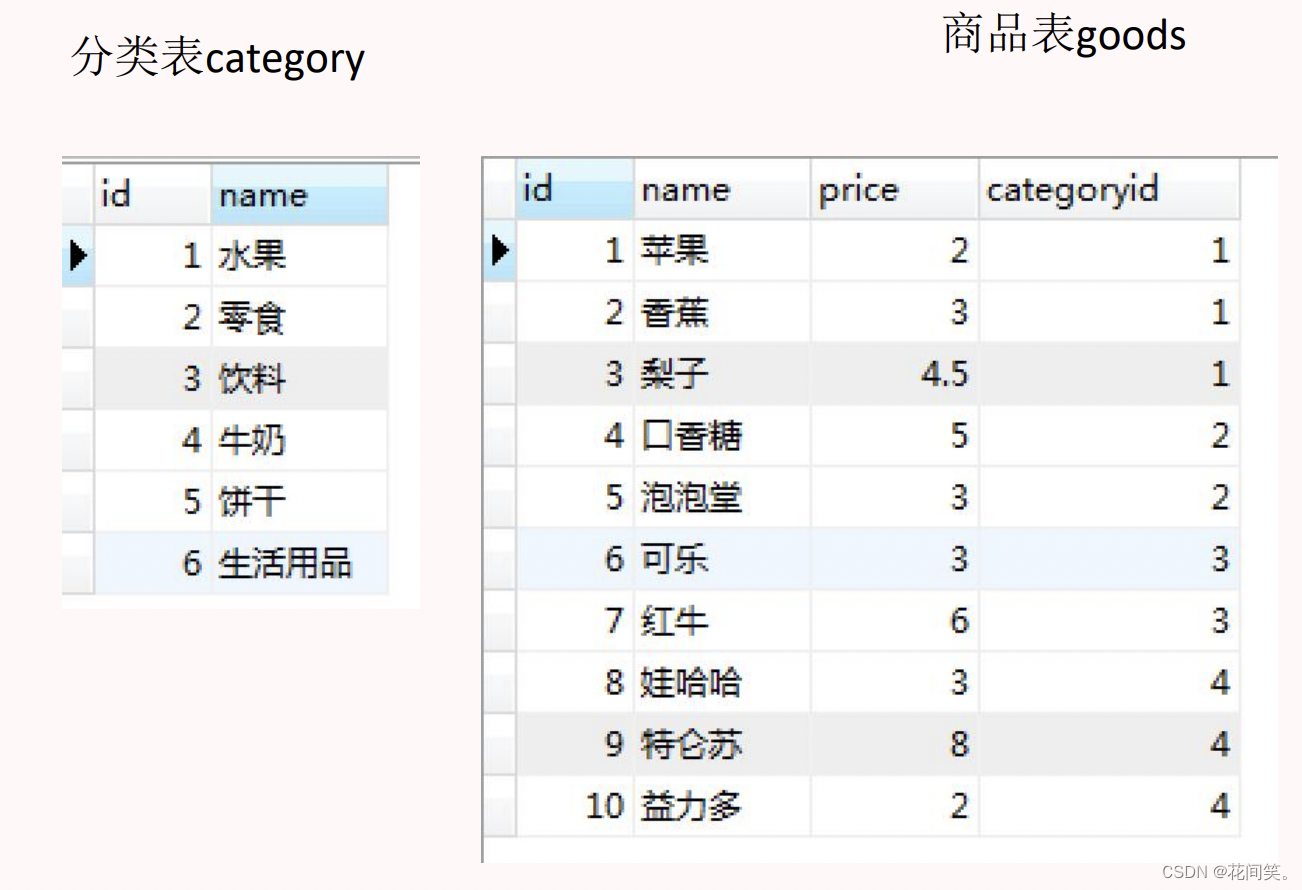The height and width of the screenshot is (890, 1302).
Task: Click the price cell of the 益力多 row
Action: click(894, 806)
